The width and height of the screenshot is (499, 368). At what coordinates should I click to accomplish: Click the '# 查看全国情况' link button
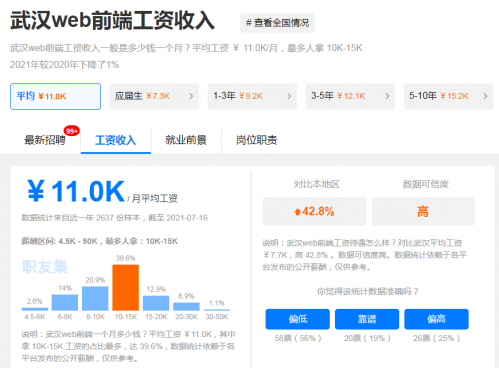click(277, 23)
